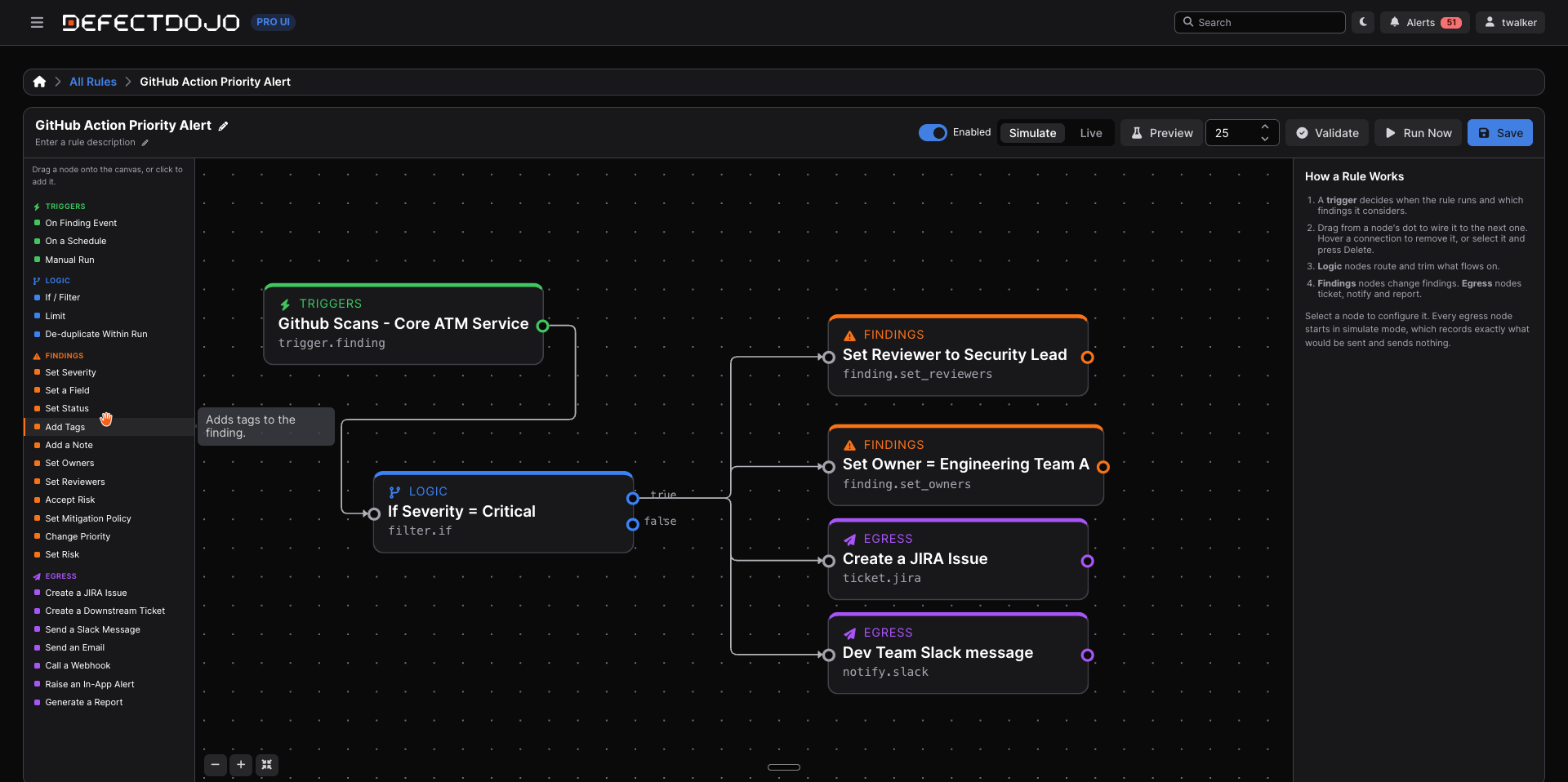The image size is (1568, 782).
Task: Add On Finding Event trigger node
Action: pyautogui.click(x=109, y=223)
